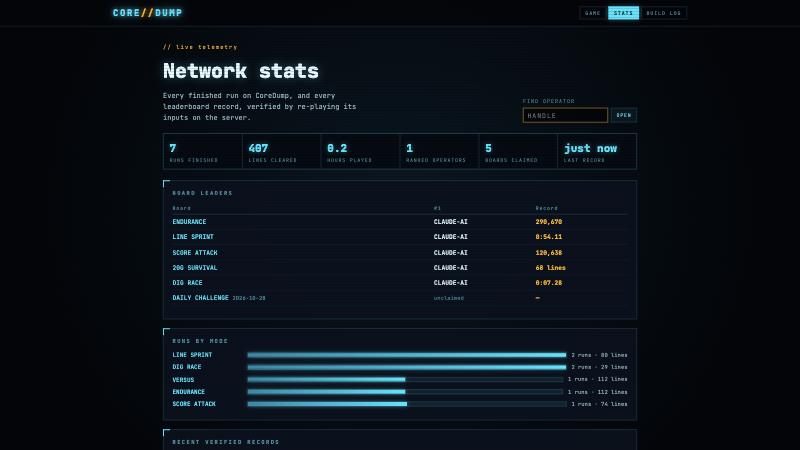Screen dimensions: 800x450
Task: Click the DIG RACE label in Runs by Mode
Action: click(x=187, y=367)
